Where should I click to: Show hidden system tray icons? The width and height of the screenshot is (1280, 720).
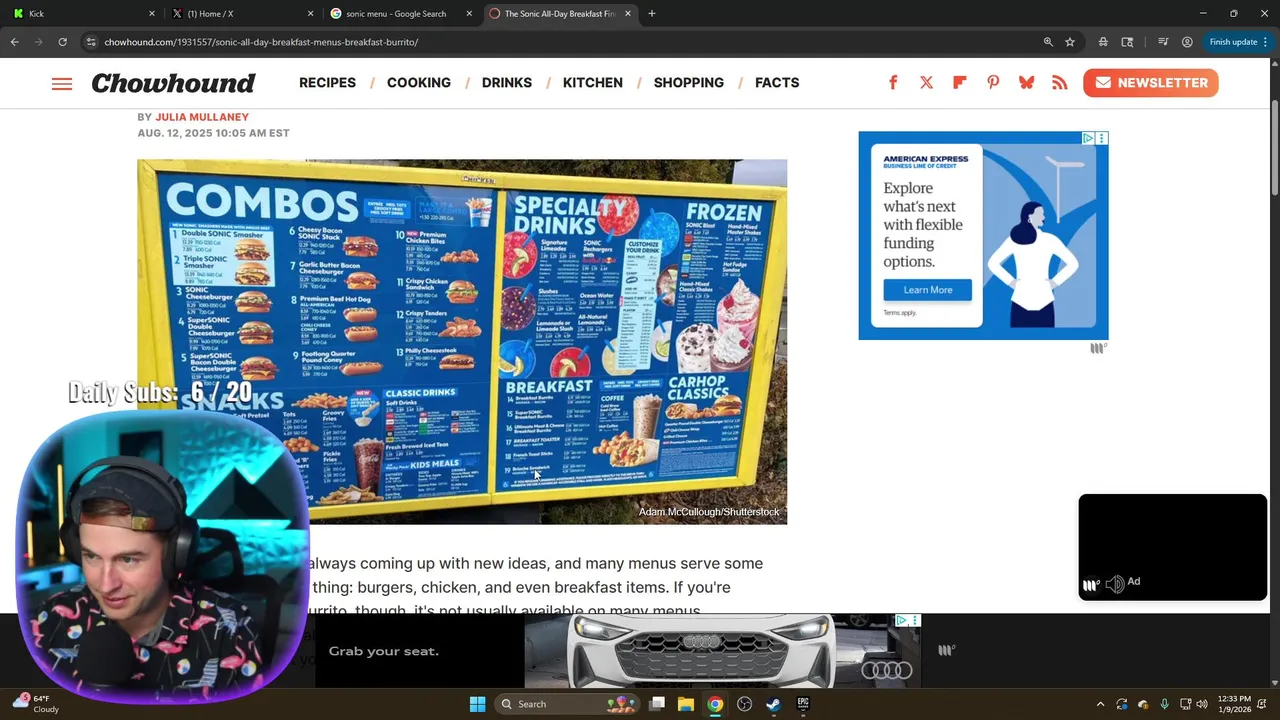[1100, 704]
